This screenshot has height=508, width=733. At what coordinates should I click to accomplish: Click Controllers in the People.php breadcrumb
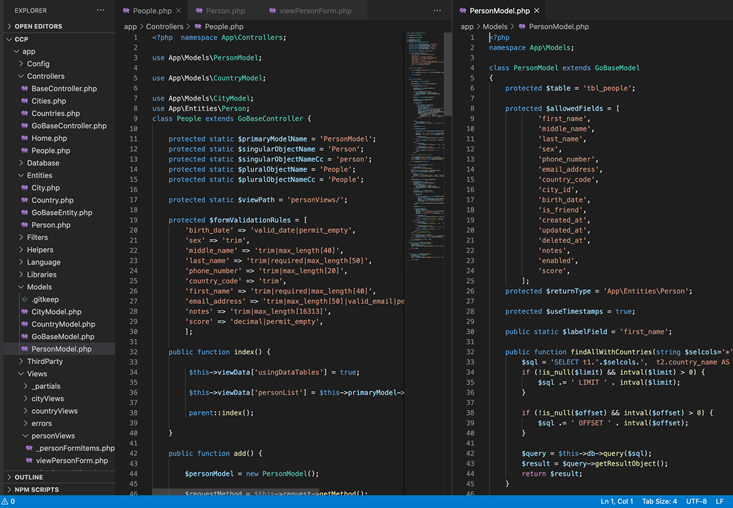coord(165,27)
